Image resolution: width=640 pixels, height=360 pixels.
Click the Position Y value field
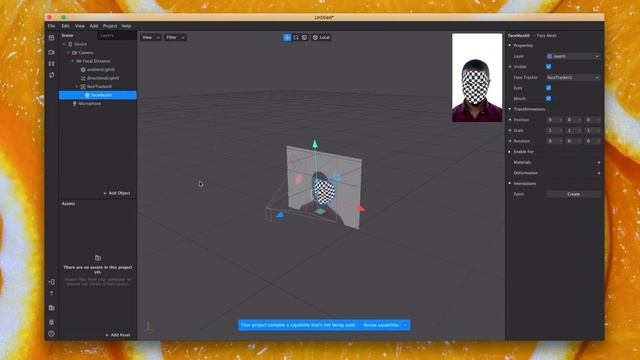click(x=573, y=120)
